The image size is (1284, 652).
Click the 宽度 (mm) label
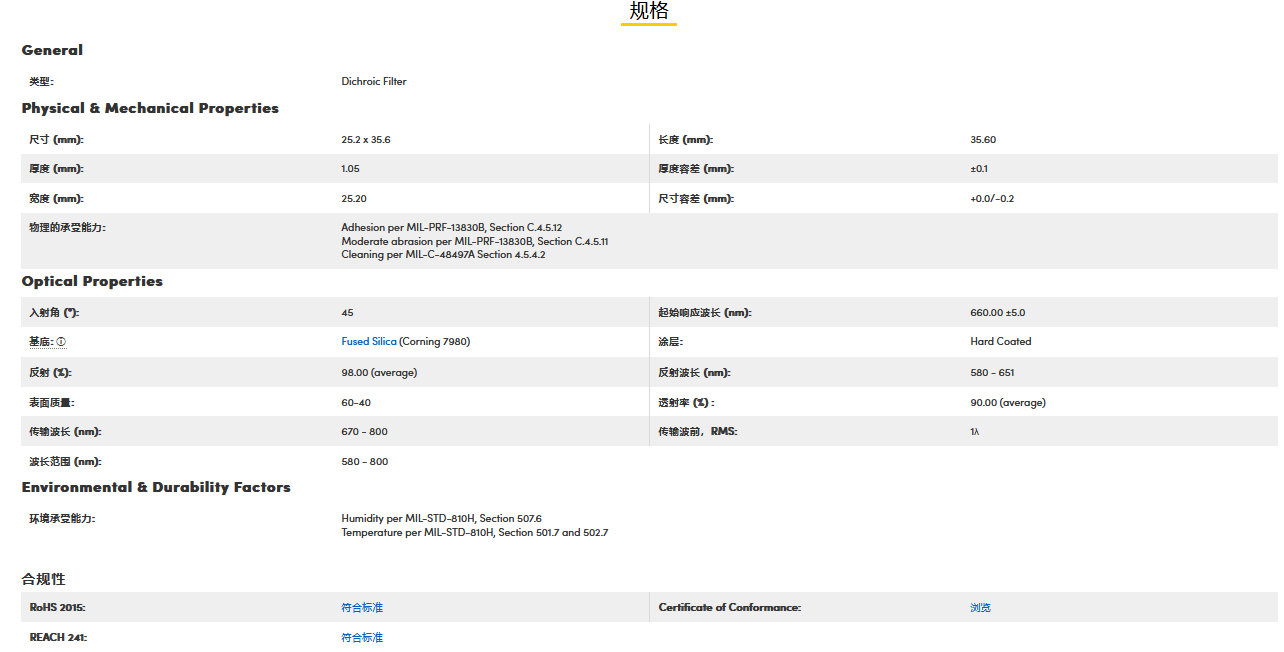click(x=56, y=199)
